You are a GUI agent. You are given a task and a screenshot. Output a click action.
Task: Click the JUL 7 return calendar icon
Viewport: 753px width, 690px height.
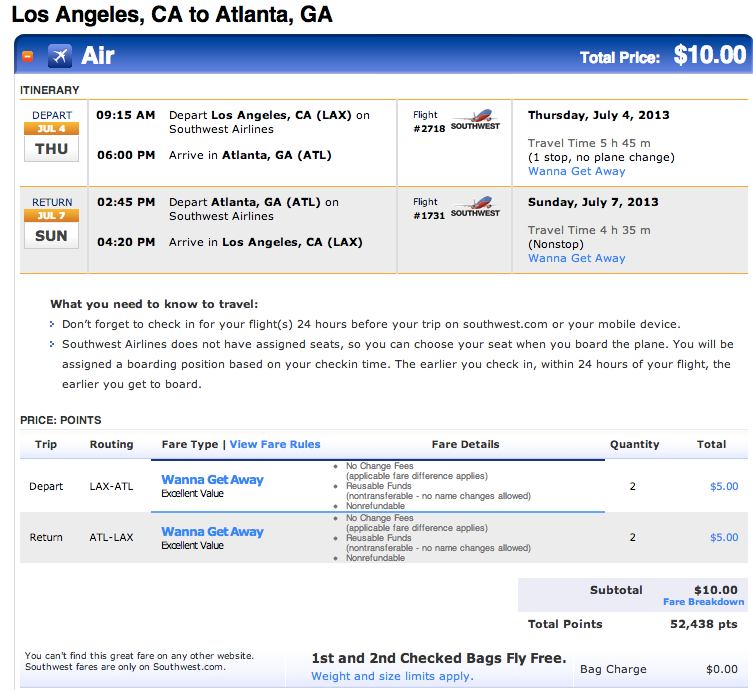click(52, 226)
